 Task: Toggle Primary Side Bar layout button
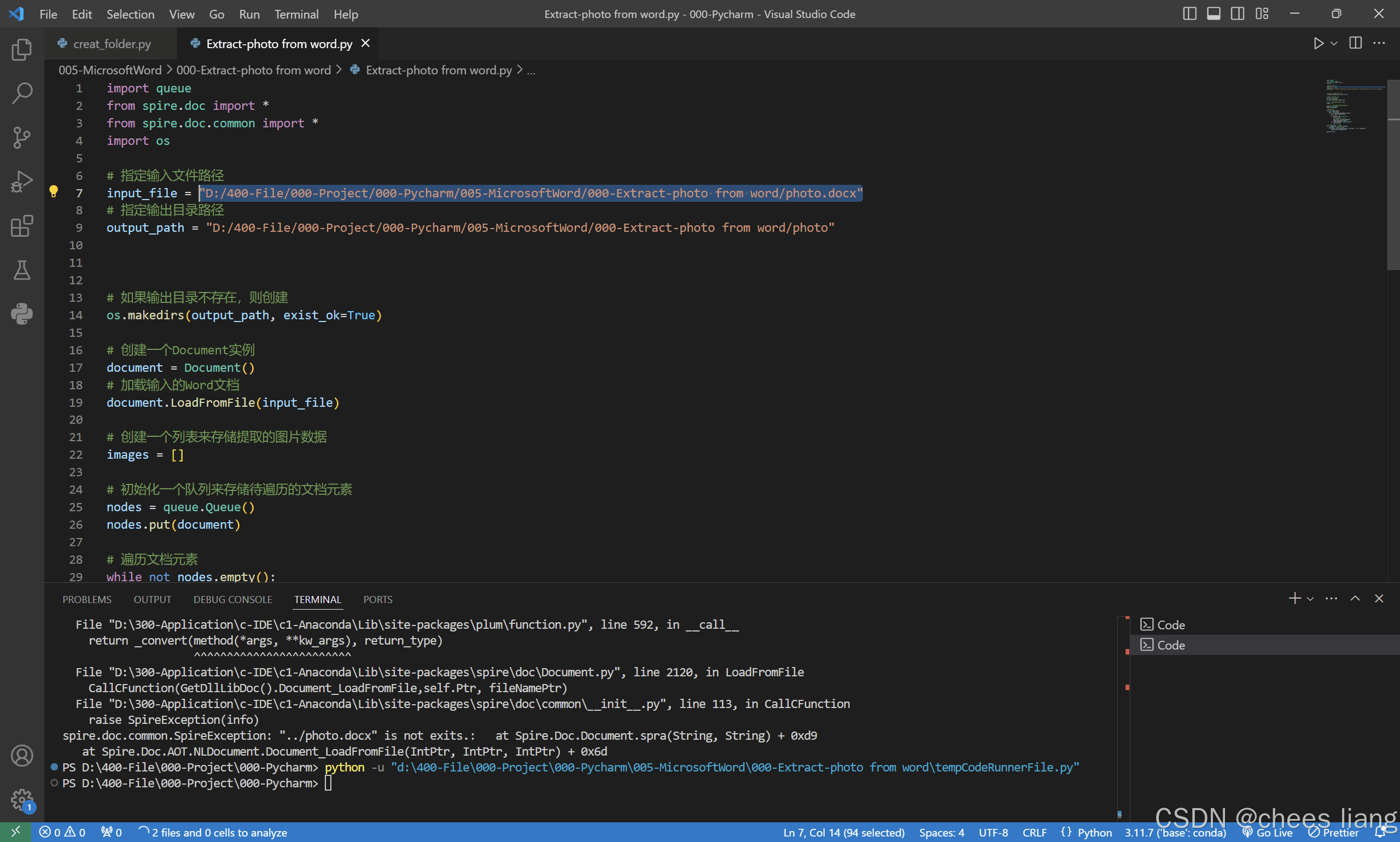(x=1189, y=14)
